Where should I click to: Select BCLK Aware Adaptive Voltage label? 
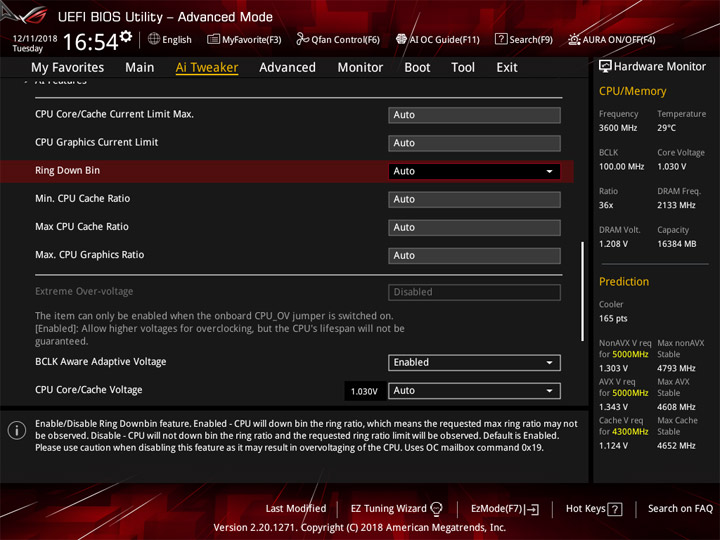click(x=101, y=362)
